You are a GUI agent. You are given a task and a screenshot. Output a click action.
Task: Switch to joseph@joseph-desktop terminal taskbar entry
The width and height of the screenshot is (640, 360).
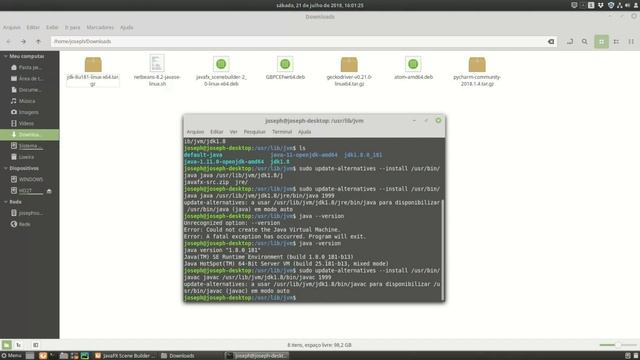pyautogui.click(x=257, y=356)
